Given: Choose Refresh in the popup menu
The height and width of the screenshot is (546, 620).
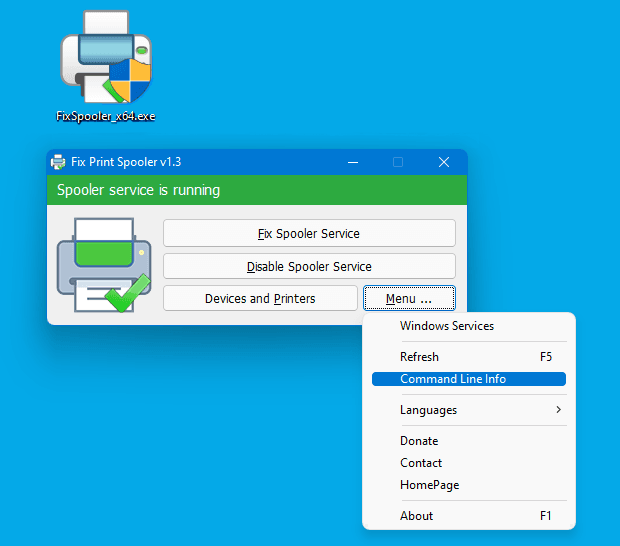Looking at the screenshot, I should 419,357.
